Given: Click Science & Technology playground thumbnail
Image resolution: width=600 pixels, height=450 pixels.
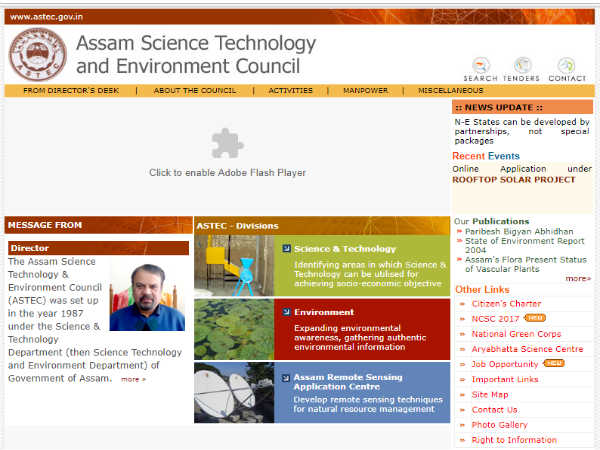Looking at the screenshot, I should [x=234, y=266].
